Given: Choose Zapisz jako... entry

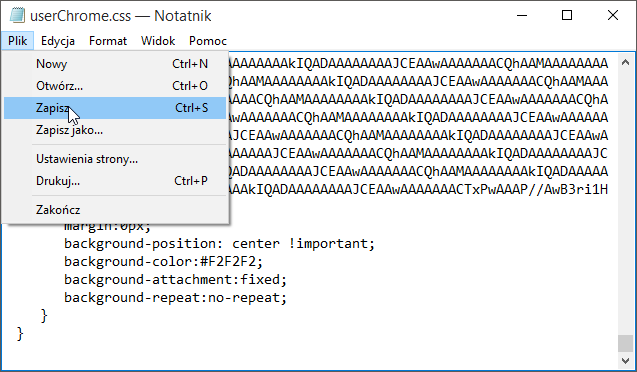Looking at the screenshot, I should [115, 130].
